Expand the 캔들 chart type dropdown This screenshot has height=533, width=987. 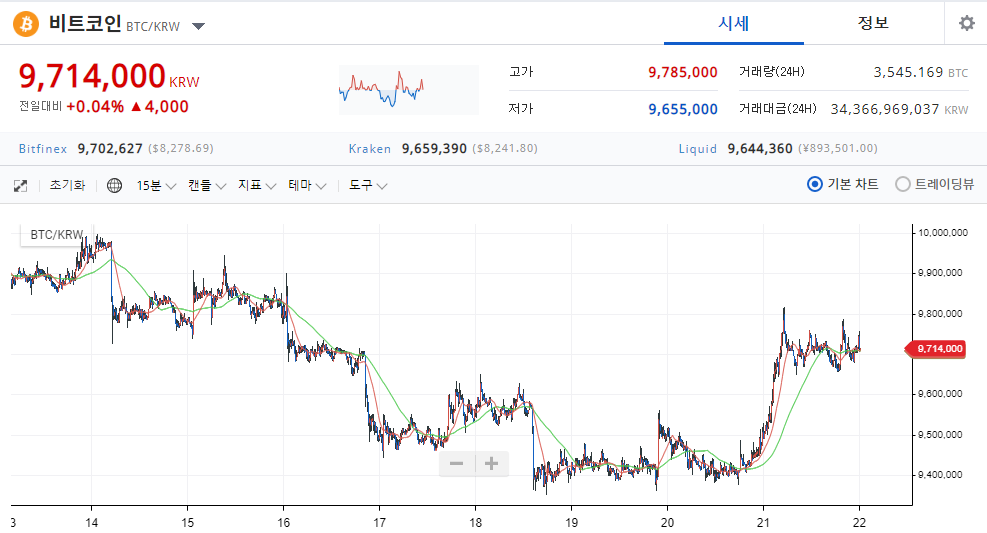[206, 185]
